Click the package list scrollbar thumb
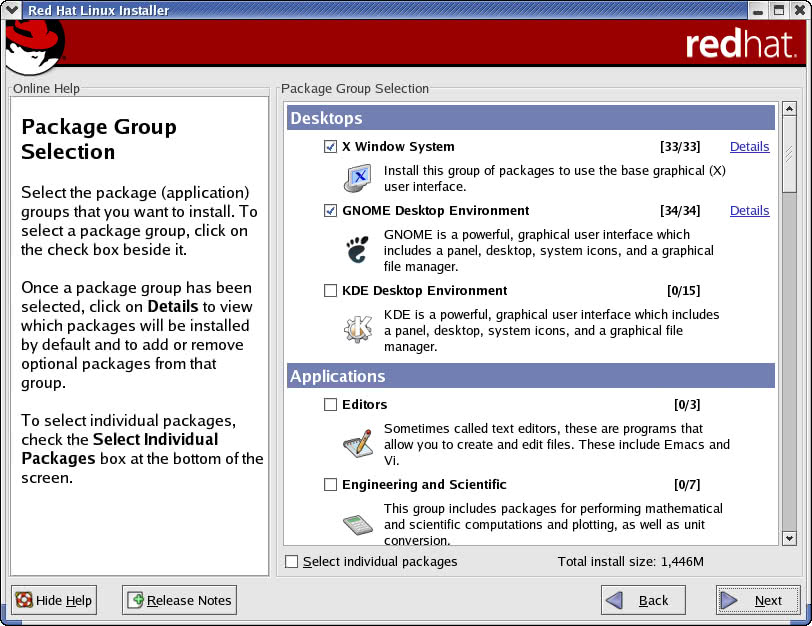The height and width of the screenshot is (626, 812). [789, 154]
